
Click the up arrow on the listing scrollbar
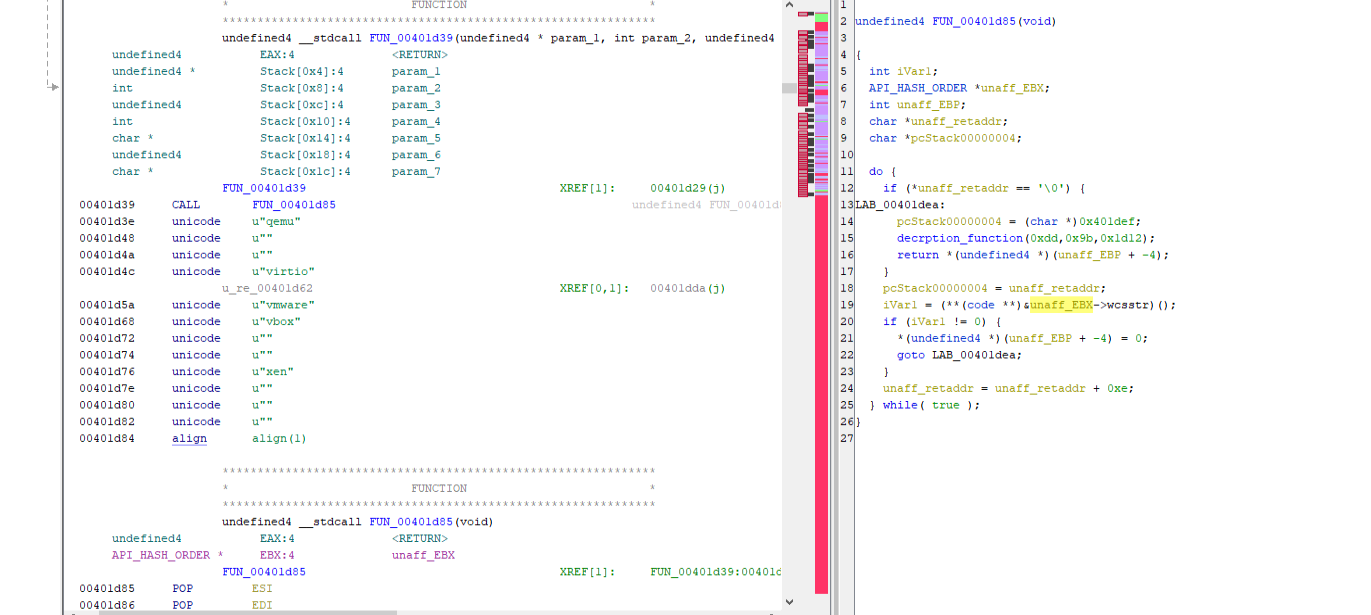point(790,5)
